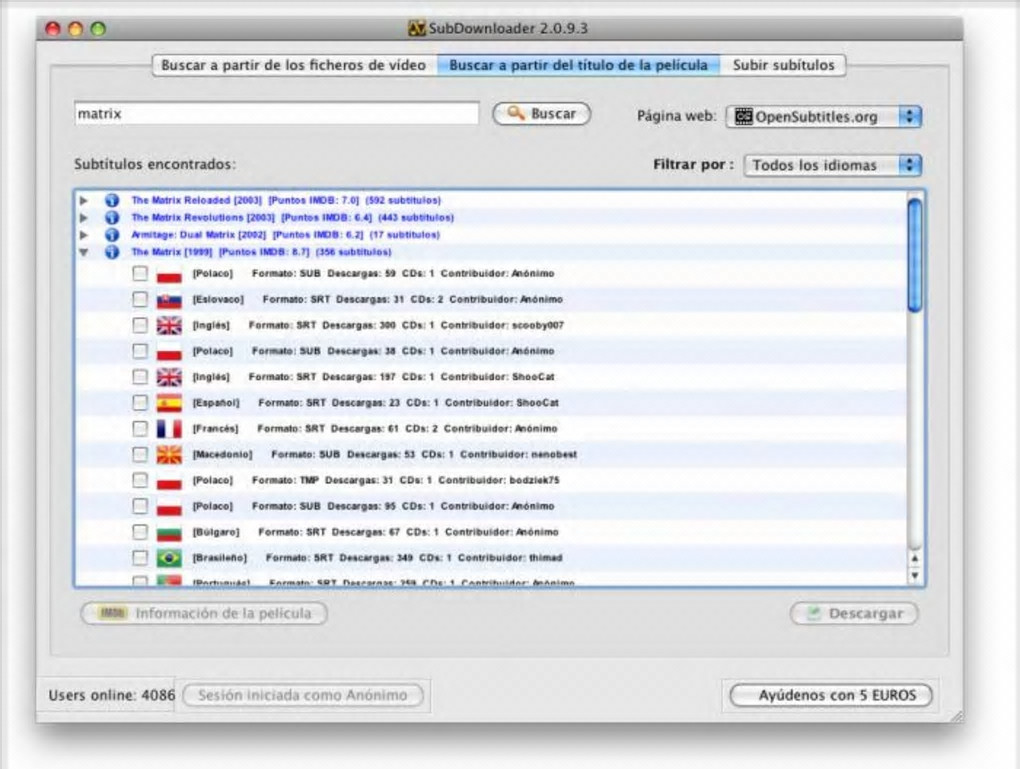Tick checkbox for Macedonio subtitle

point(140,454)
